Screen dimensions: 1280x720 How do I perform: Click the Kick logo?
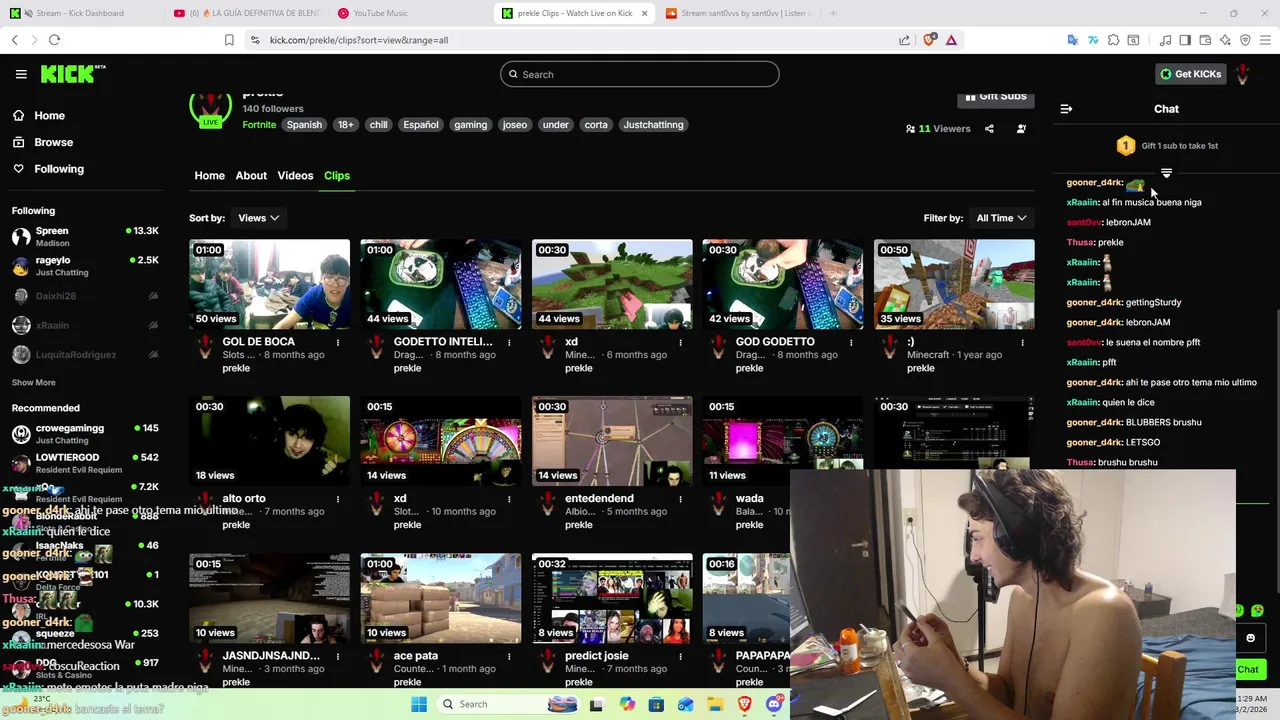coord(73,74)
